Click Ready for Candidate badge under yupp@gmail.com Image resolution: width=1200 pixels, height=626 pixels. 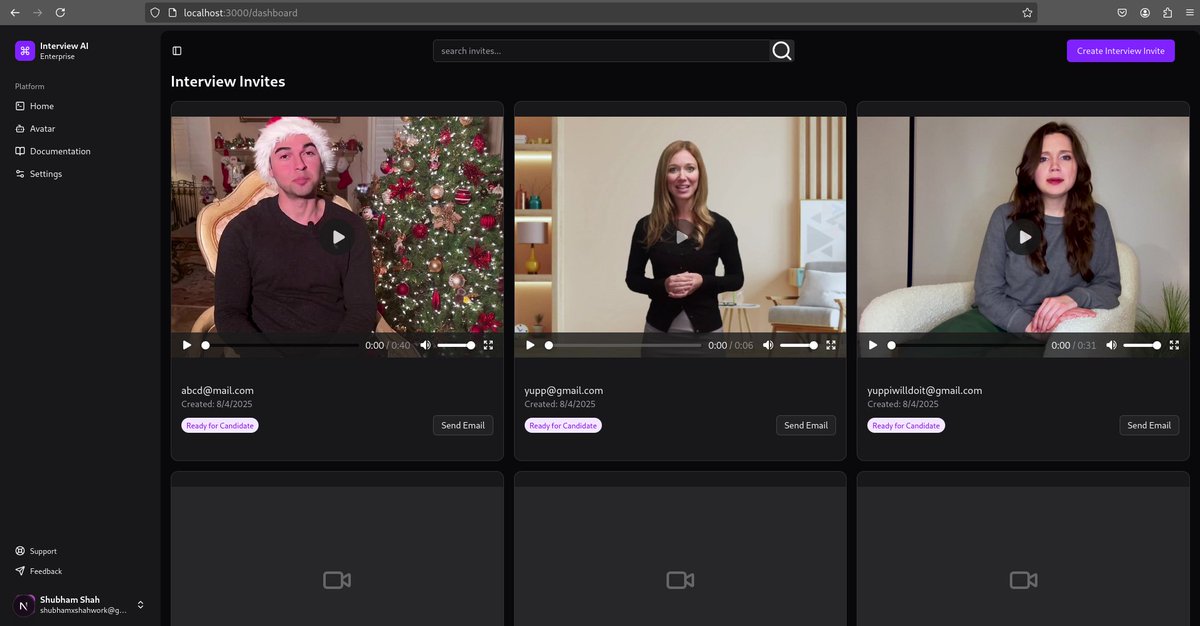(x=563, y=425)
